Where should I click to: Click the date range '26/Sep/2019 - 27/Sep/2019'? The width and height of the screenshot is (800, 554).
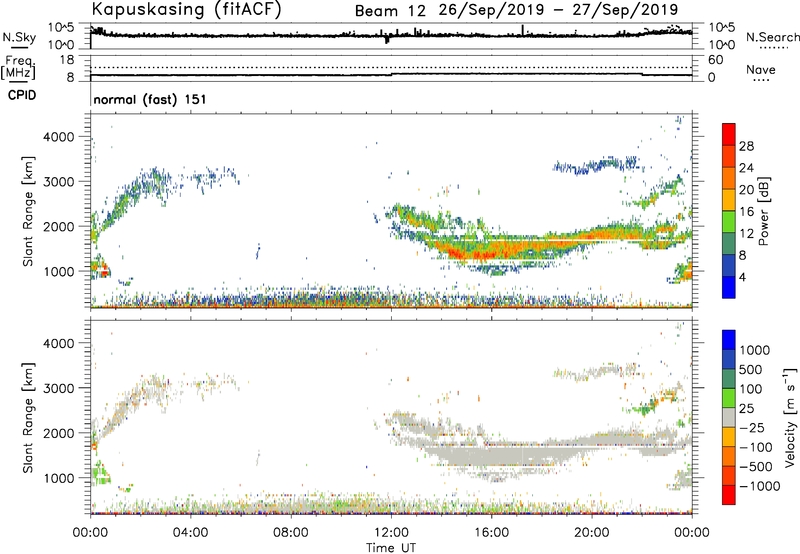(x=559, y=10)
